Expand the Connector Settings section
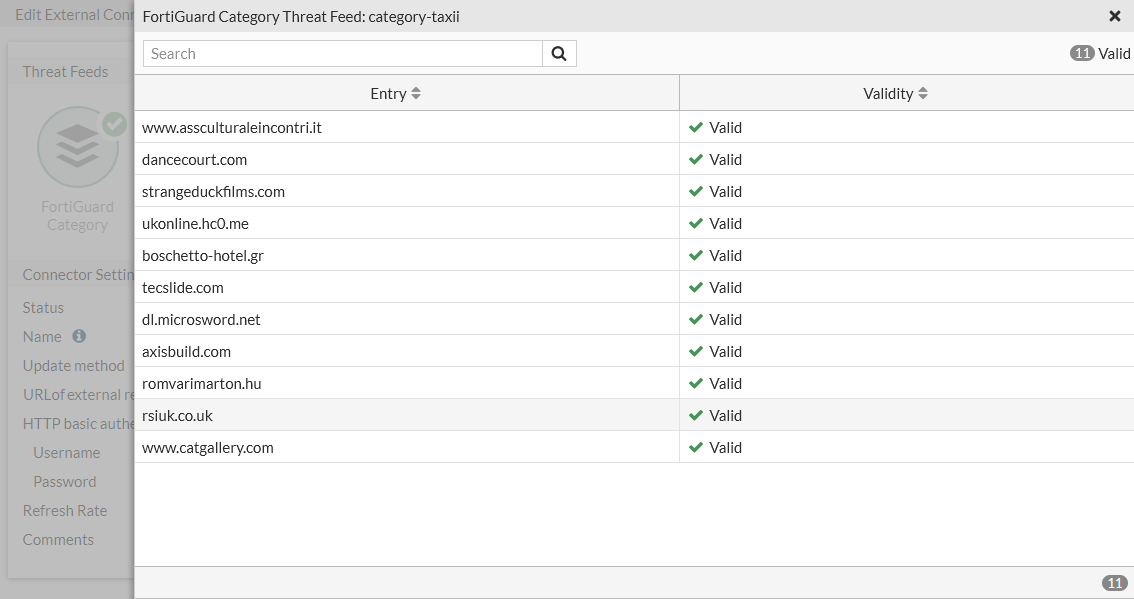The height and width of the screenshot is (599, 1134). 80,274
